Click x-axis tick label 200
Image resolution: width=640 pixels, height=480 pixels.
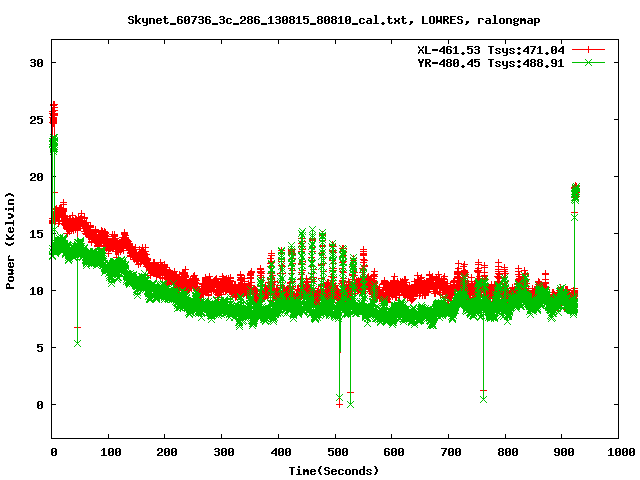pos(167,452)
